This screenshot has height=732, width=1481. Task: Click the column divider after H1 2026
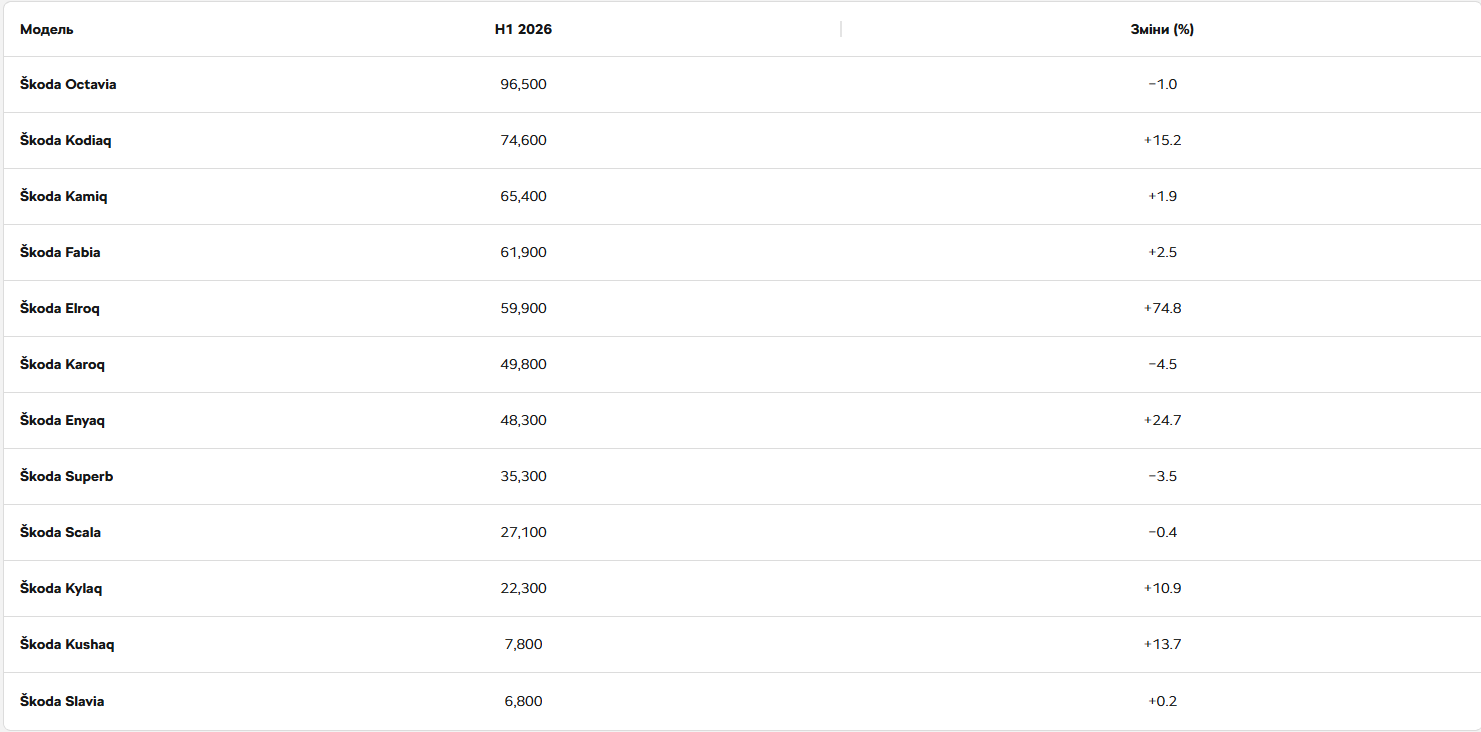[841, 30]
